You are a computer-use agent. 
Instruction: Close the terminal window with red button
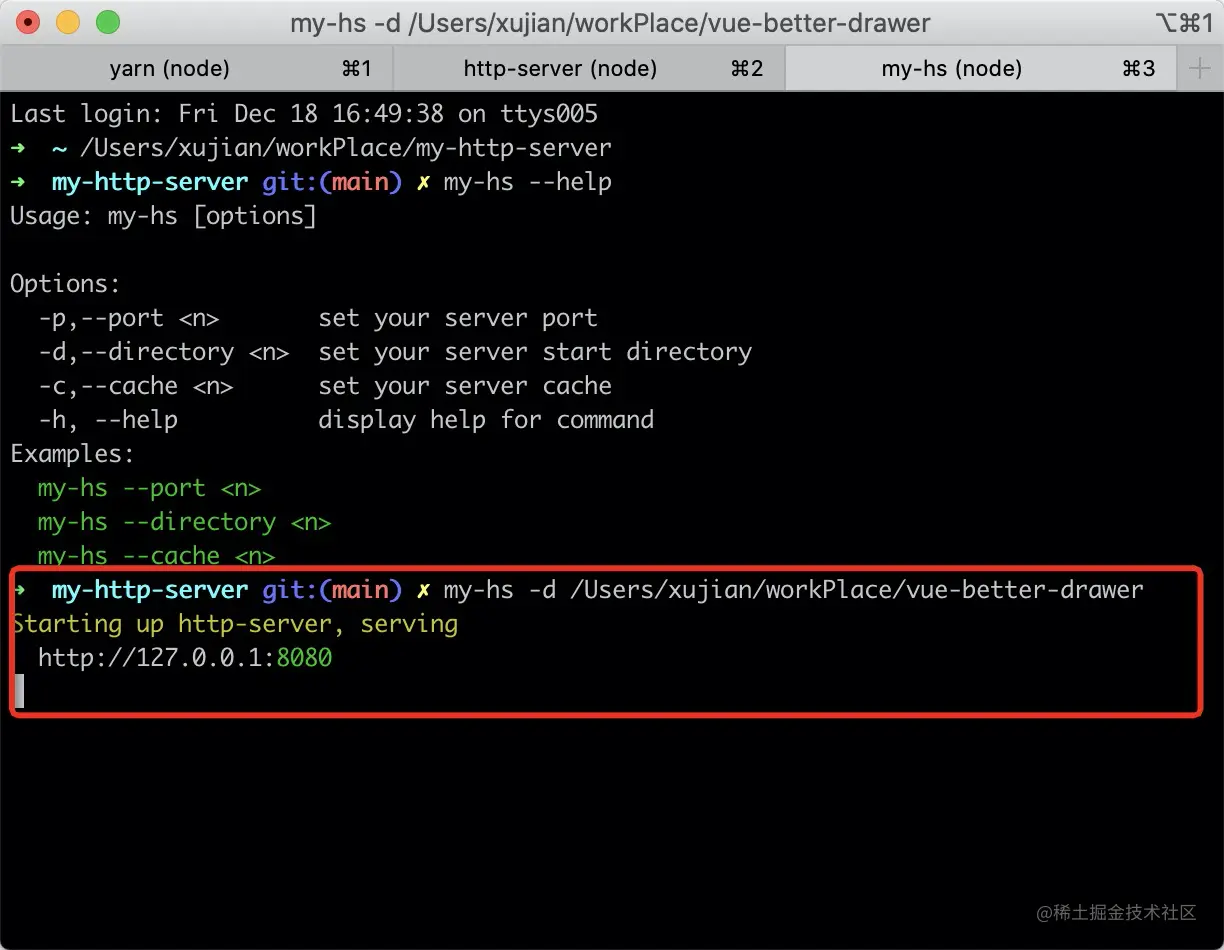pos(29,22)
